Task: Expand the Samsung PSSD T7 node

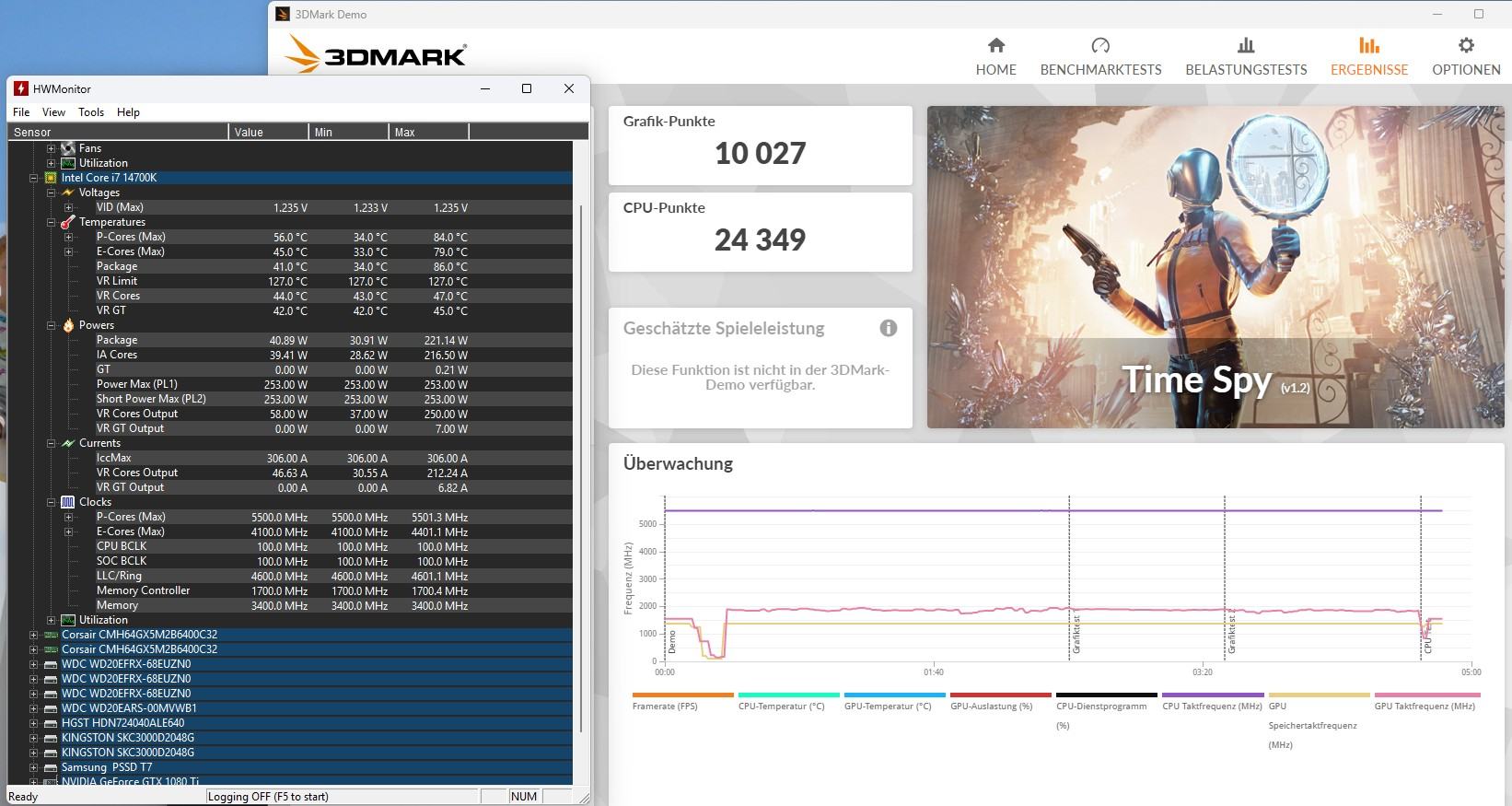Action: (x=34, y=767)
